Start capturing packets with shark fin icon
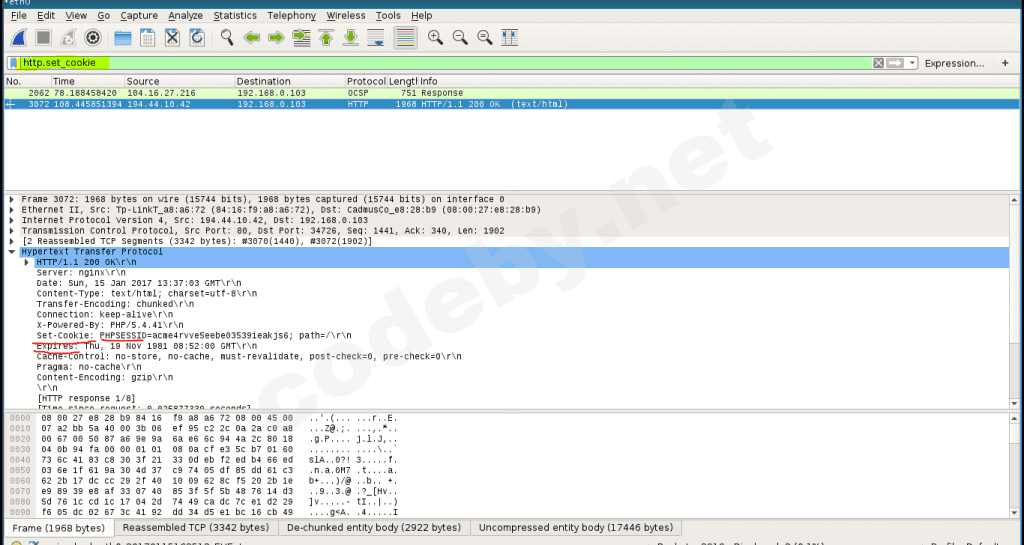The height and width of the screenshot is (545, 1024). tap(18, 38)
